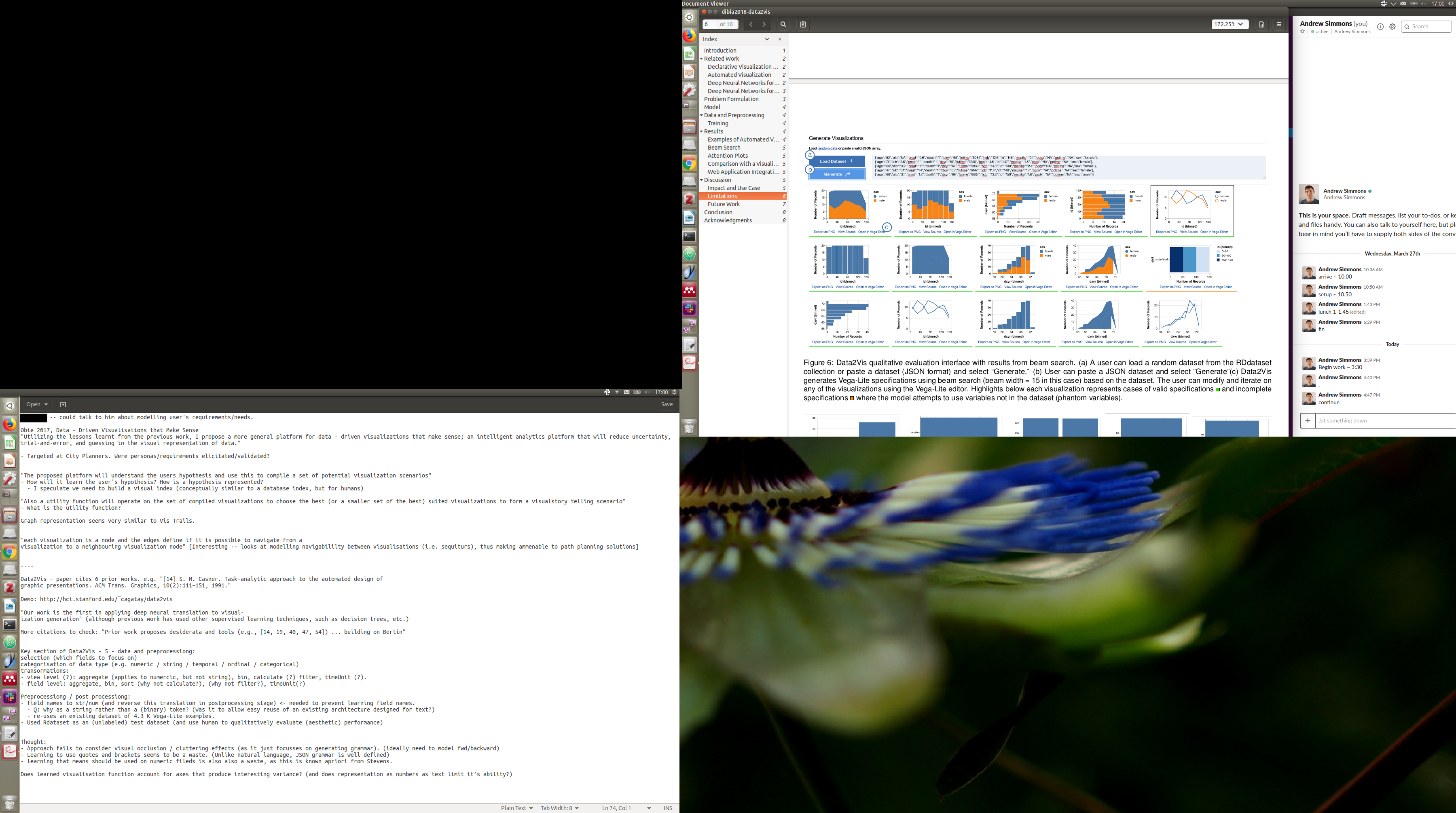This screenshot has width=1456, height=813.
Task: Go to the previous page in Document Viewer
Action: pos(751,24)
